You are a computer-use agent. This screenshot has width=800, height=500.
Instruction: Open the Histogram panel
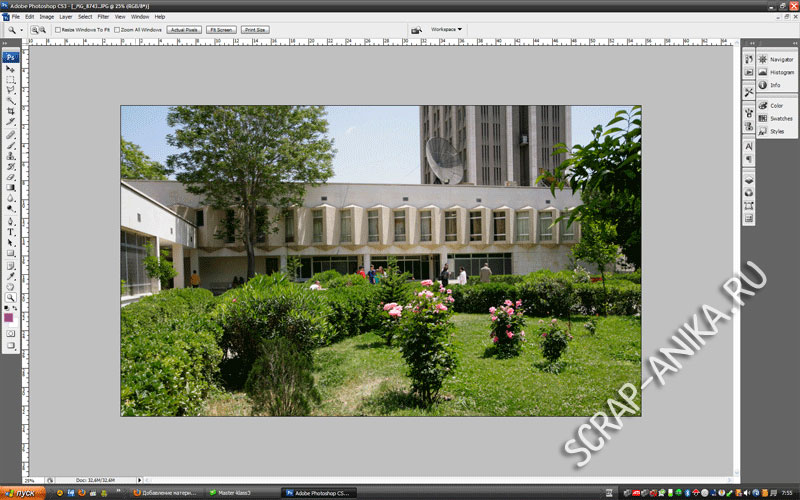click(x=781, y=72)
